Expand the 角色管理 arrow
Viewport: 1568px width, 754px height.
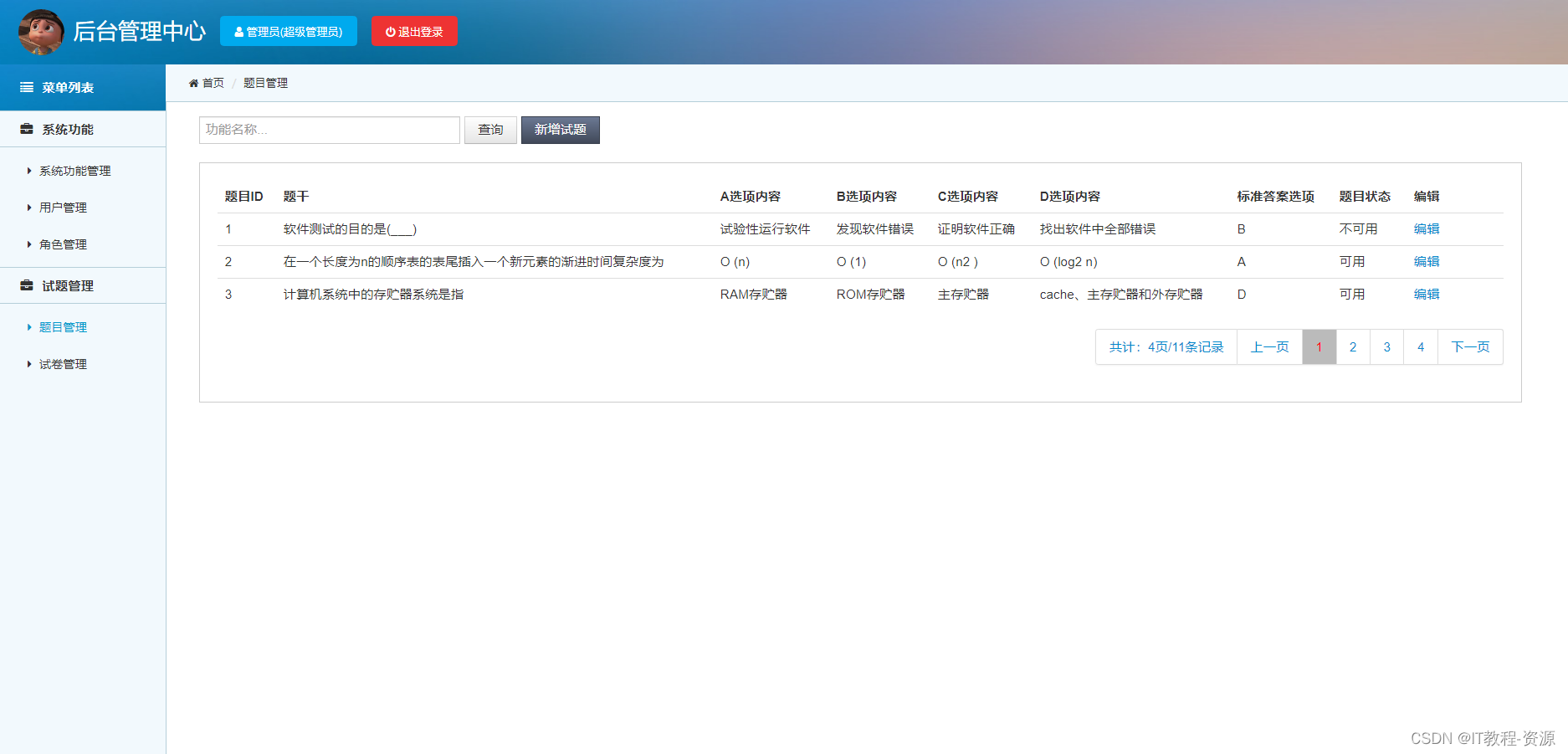tap(29, 244)
